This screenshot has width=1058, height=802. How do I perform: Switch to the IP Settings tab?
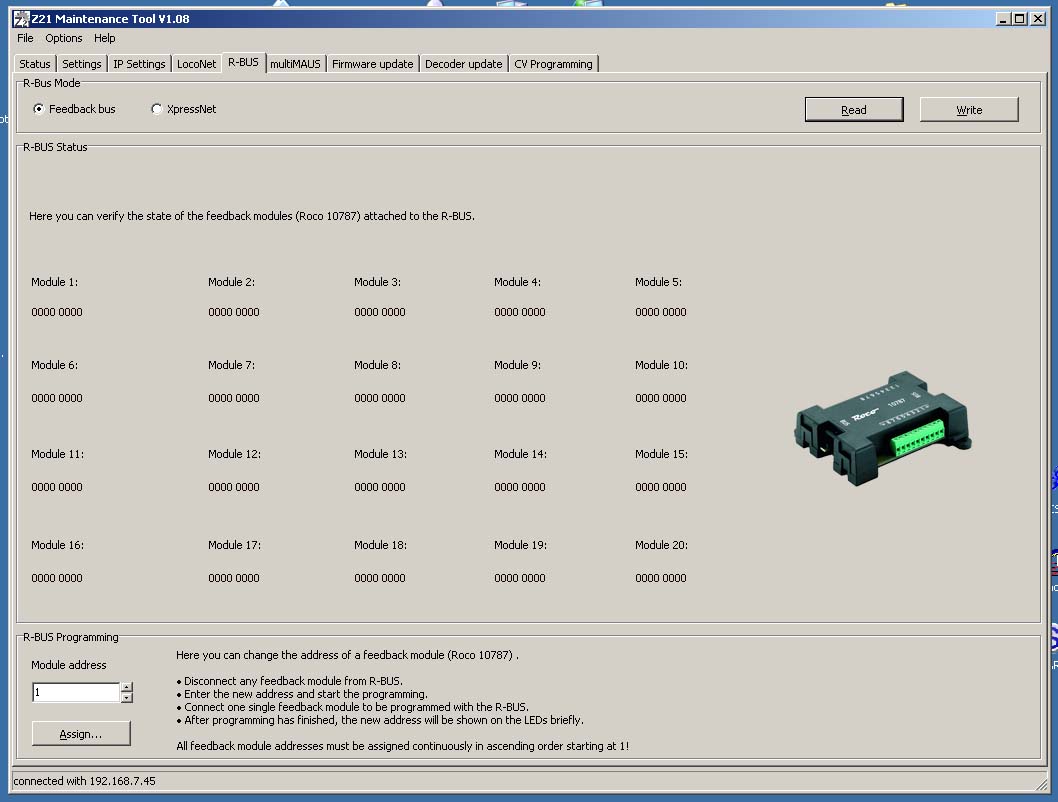pyautogui.click(x=139, y=64)
